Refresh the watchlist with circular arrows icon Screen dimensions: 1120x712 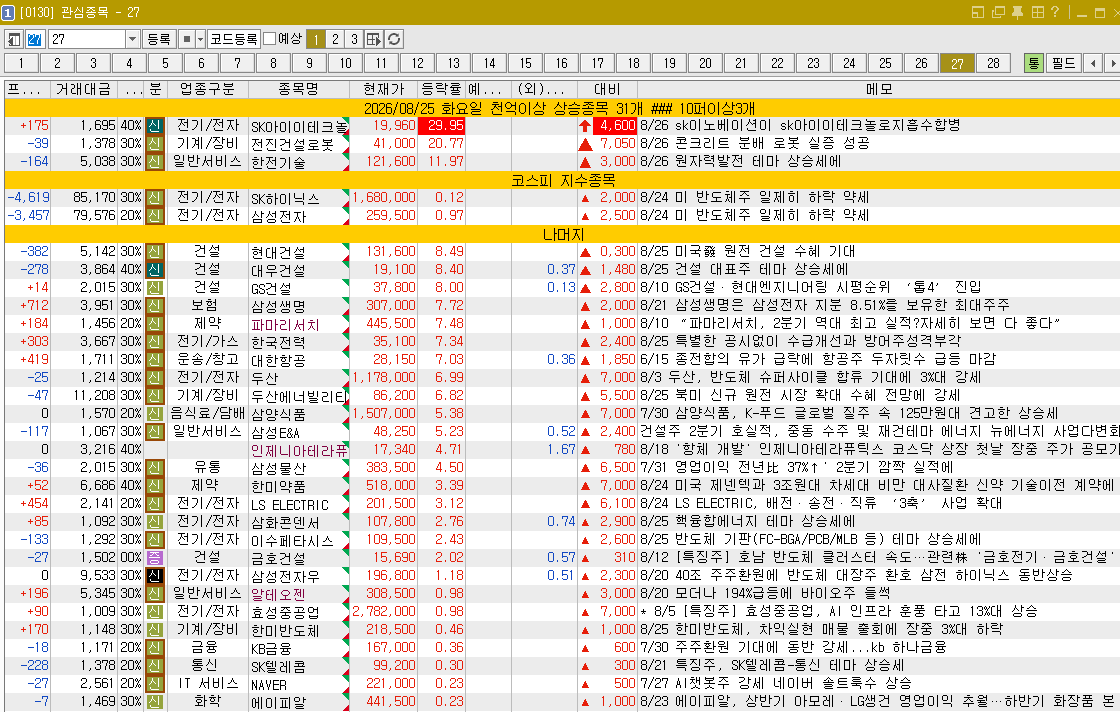(x=394, y=39)
